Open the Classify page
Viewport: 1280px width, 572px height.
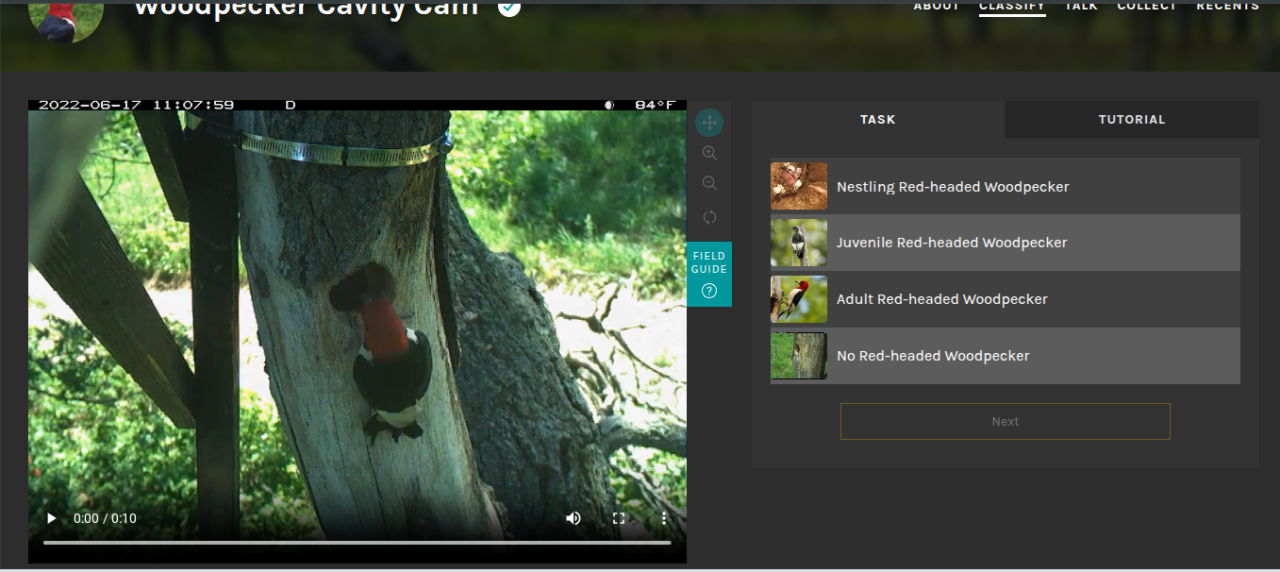point(1012,6)
